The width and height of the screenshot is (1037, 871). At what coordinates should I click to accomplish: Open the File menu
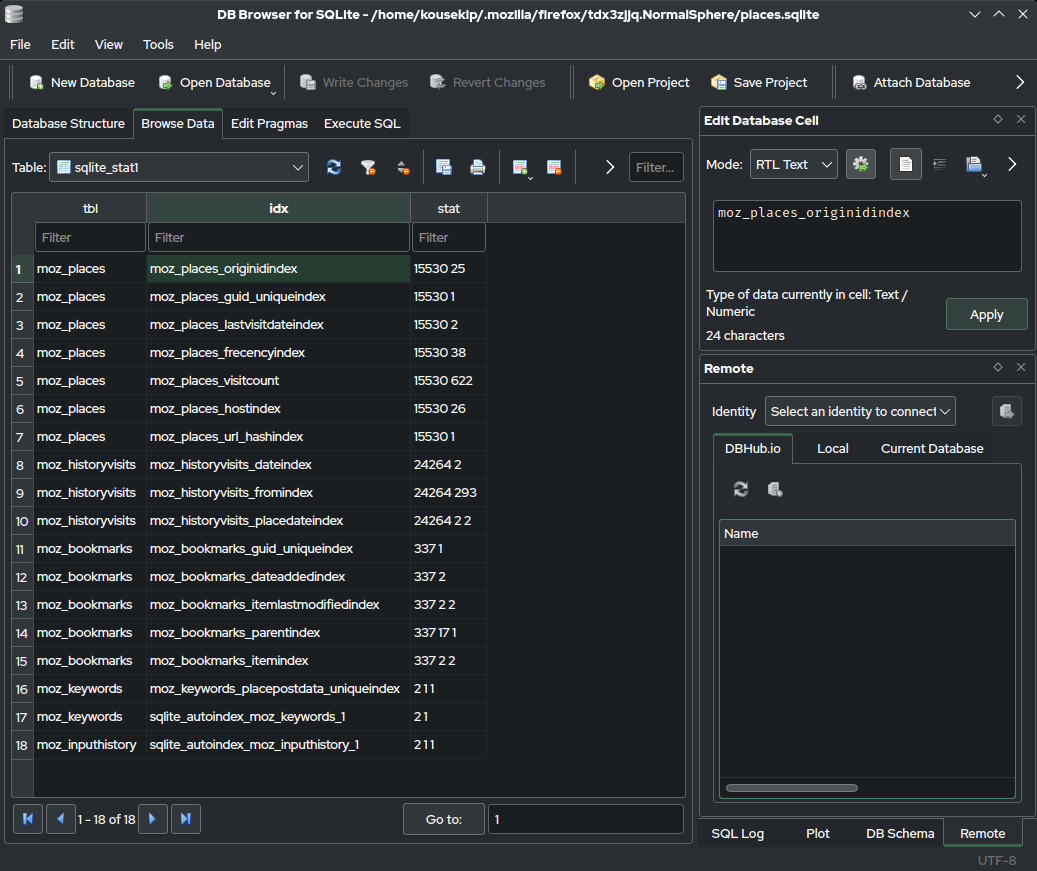tap(20, 44)
